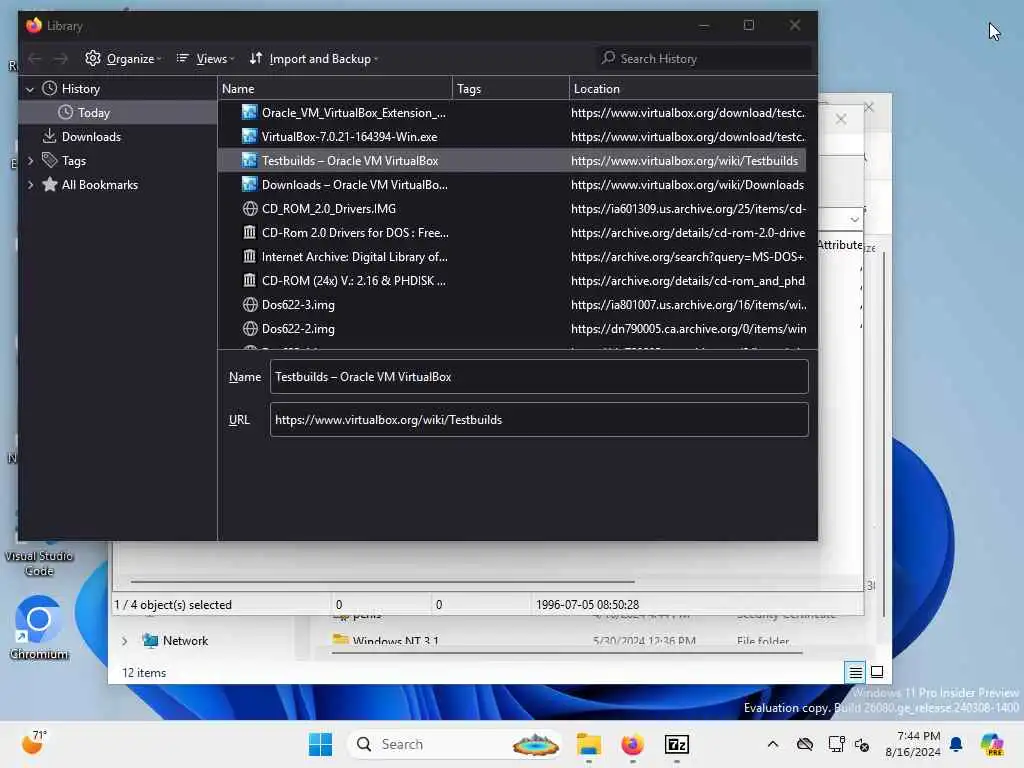Screen dimensions: 1024x768
Task: Click the taskbar Search box
Action: (x=455, y=744)
